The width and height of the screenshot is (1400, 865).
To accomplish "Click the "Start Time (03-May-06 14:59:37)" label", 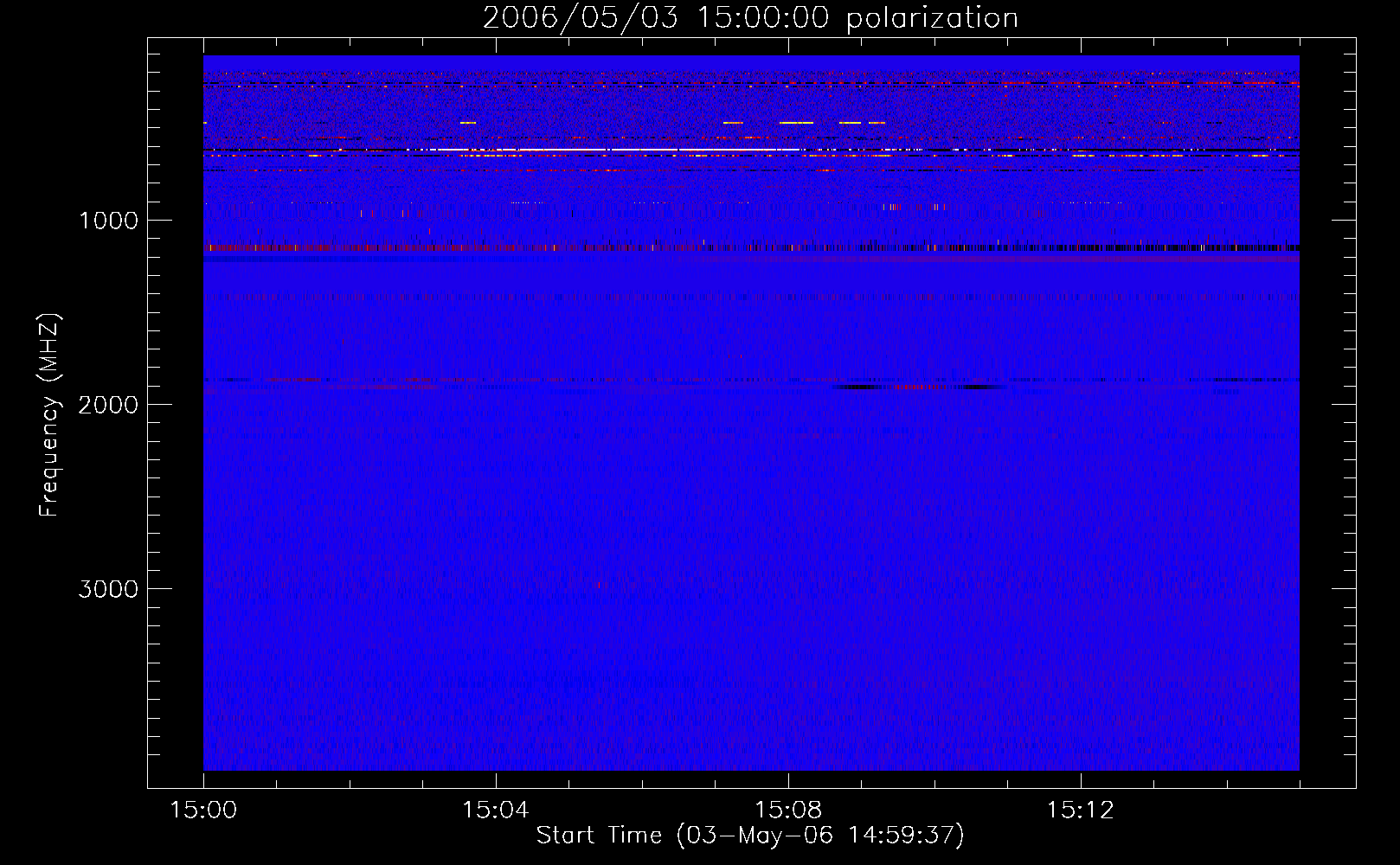I will pos(750,836).
